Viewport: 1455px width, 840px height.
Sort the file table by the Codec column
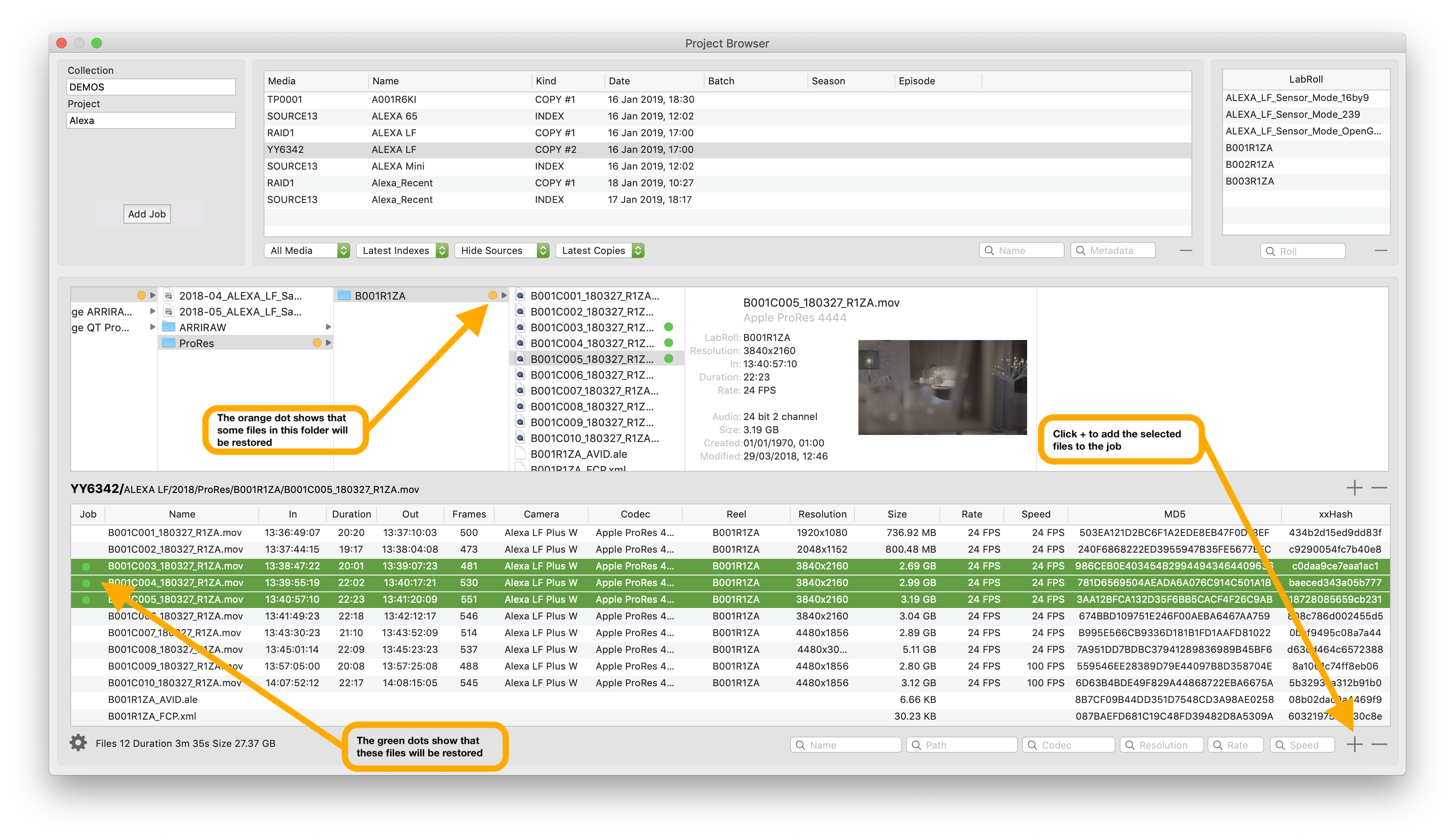(635, 514)
